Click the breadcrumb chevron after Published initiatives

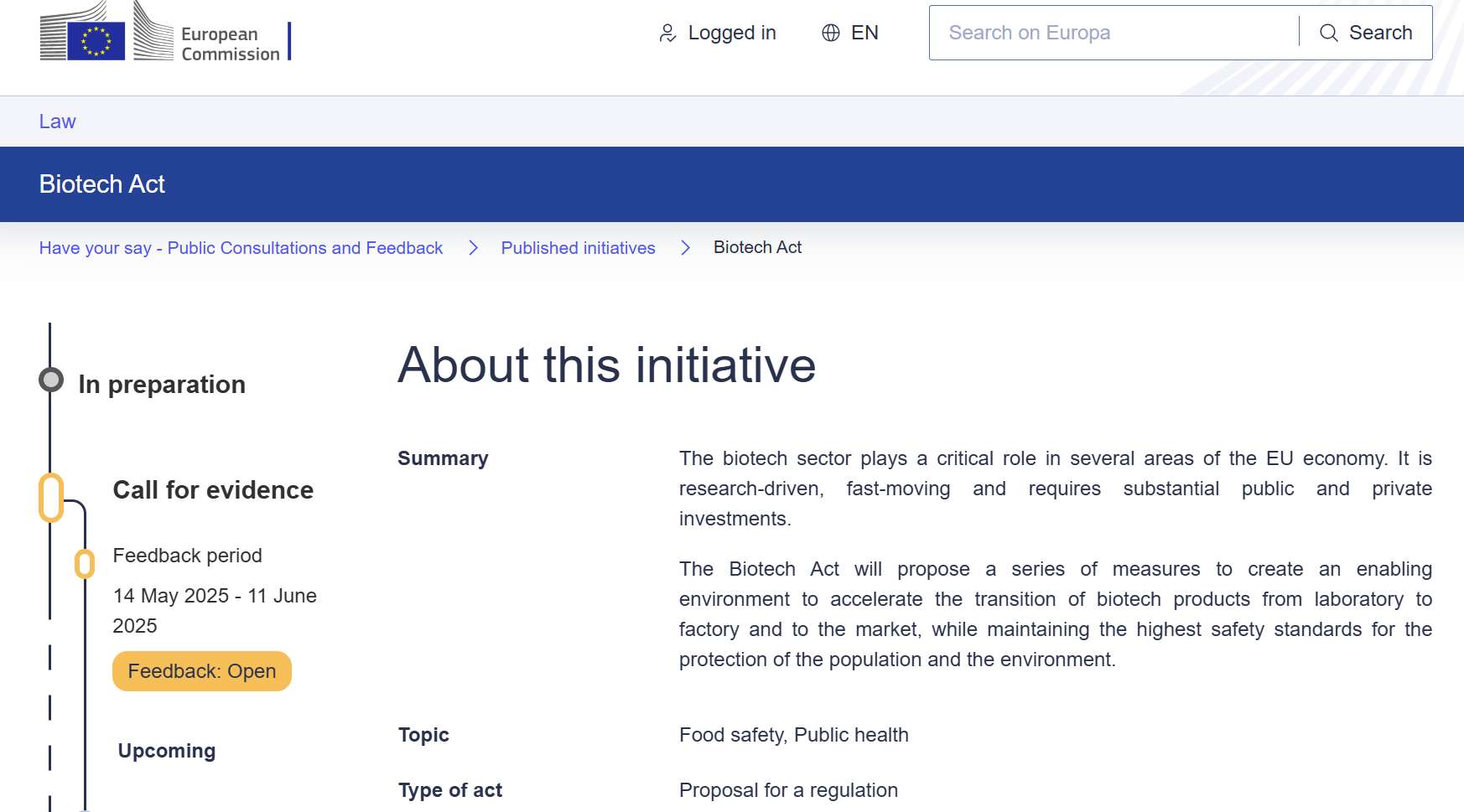tap(685, 248)
